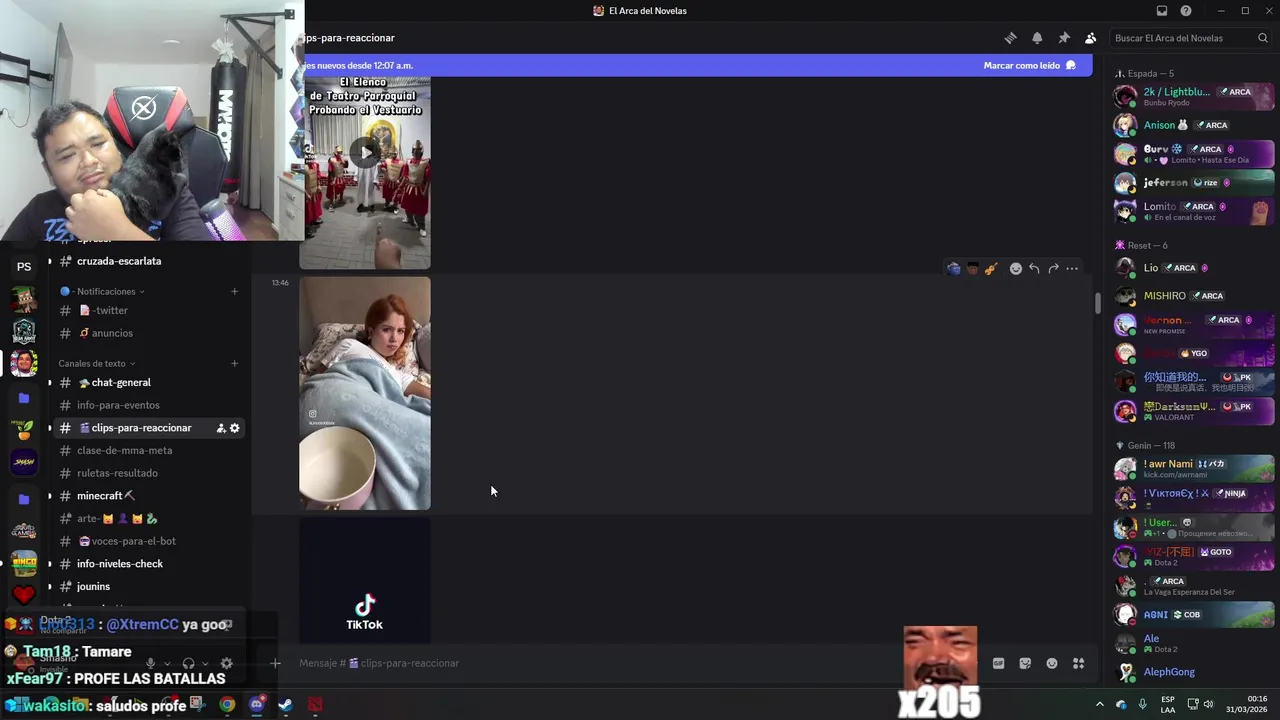Open the TikTok embed thumbnail
The image size is (1280, 720).
pos(365,580)
